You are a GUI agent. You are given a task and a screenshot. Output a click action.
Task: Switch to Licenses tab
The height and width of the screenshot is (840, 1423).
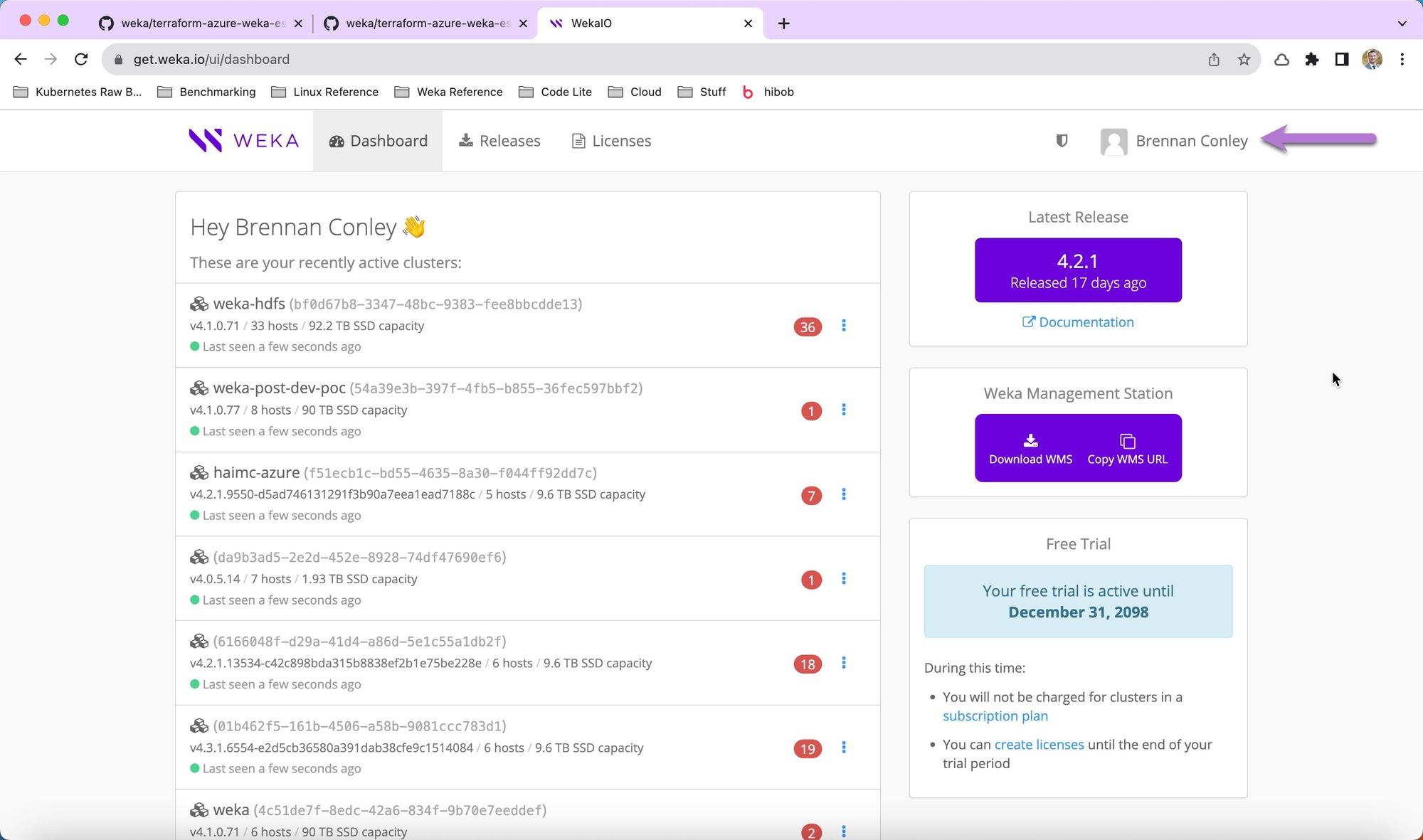(612, 141)
